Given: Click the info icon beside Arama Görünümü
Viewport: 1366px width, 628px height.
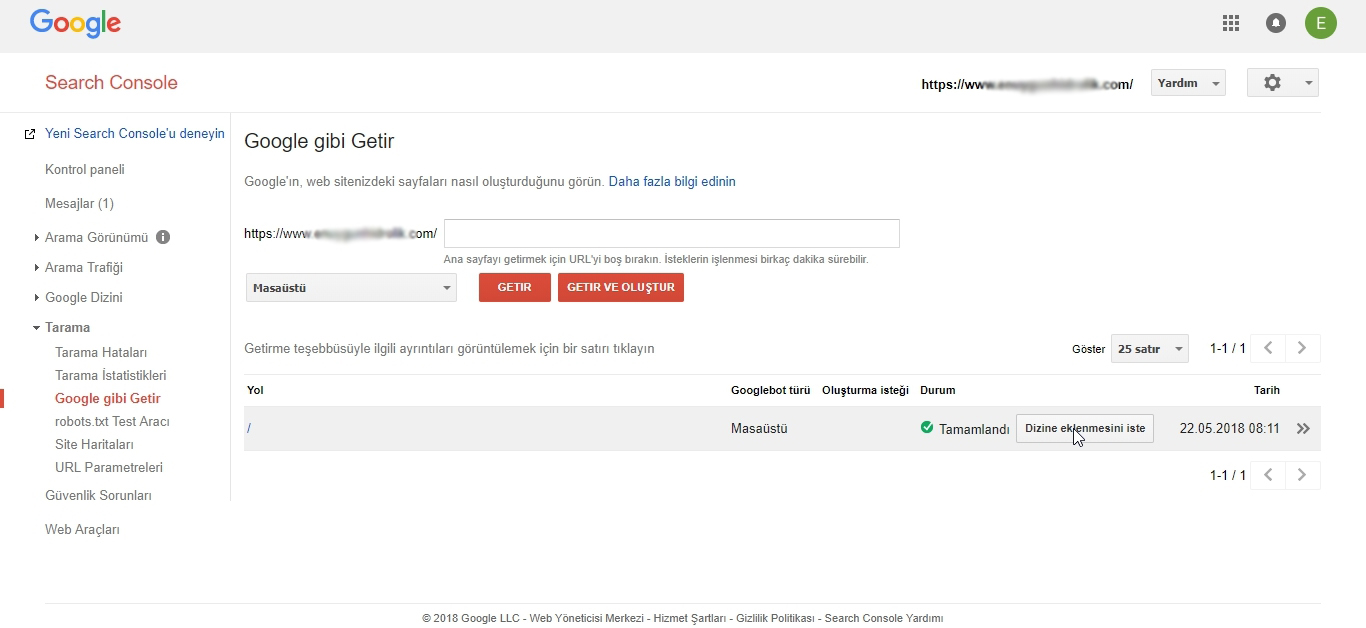Looking at the screenshot, I should pyautogui.click(x=163, y=237).
